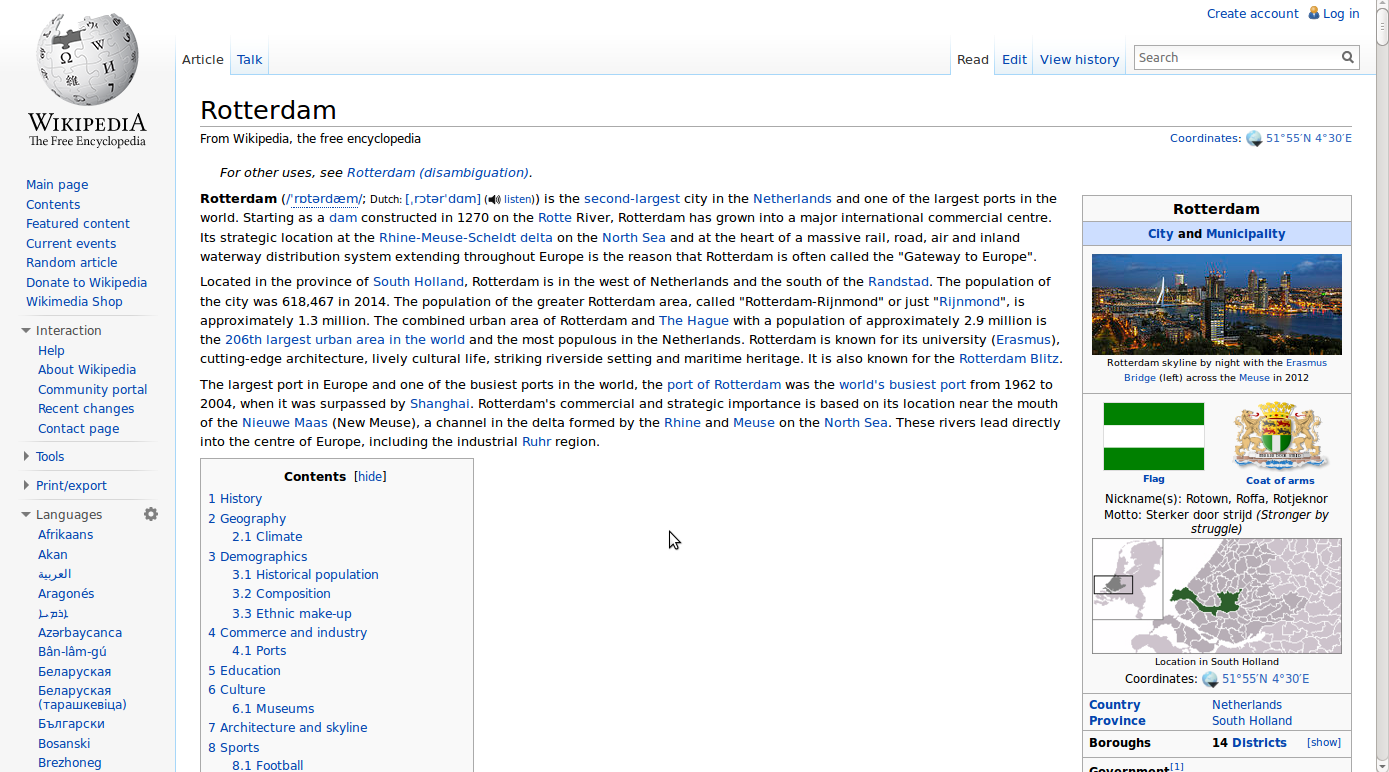Play the pronunciation audio icon

tap(493, 198)
